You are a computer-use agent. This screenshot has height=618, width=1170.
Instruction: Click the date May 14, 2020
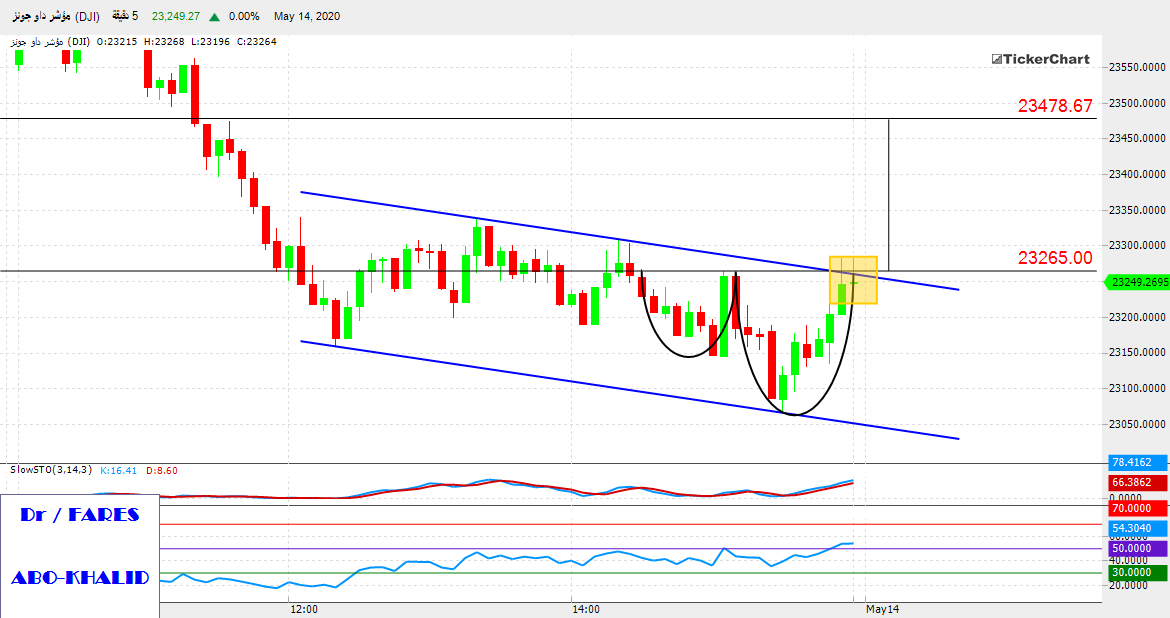click(x=307, y=16)
